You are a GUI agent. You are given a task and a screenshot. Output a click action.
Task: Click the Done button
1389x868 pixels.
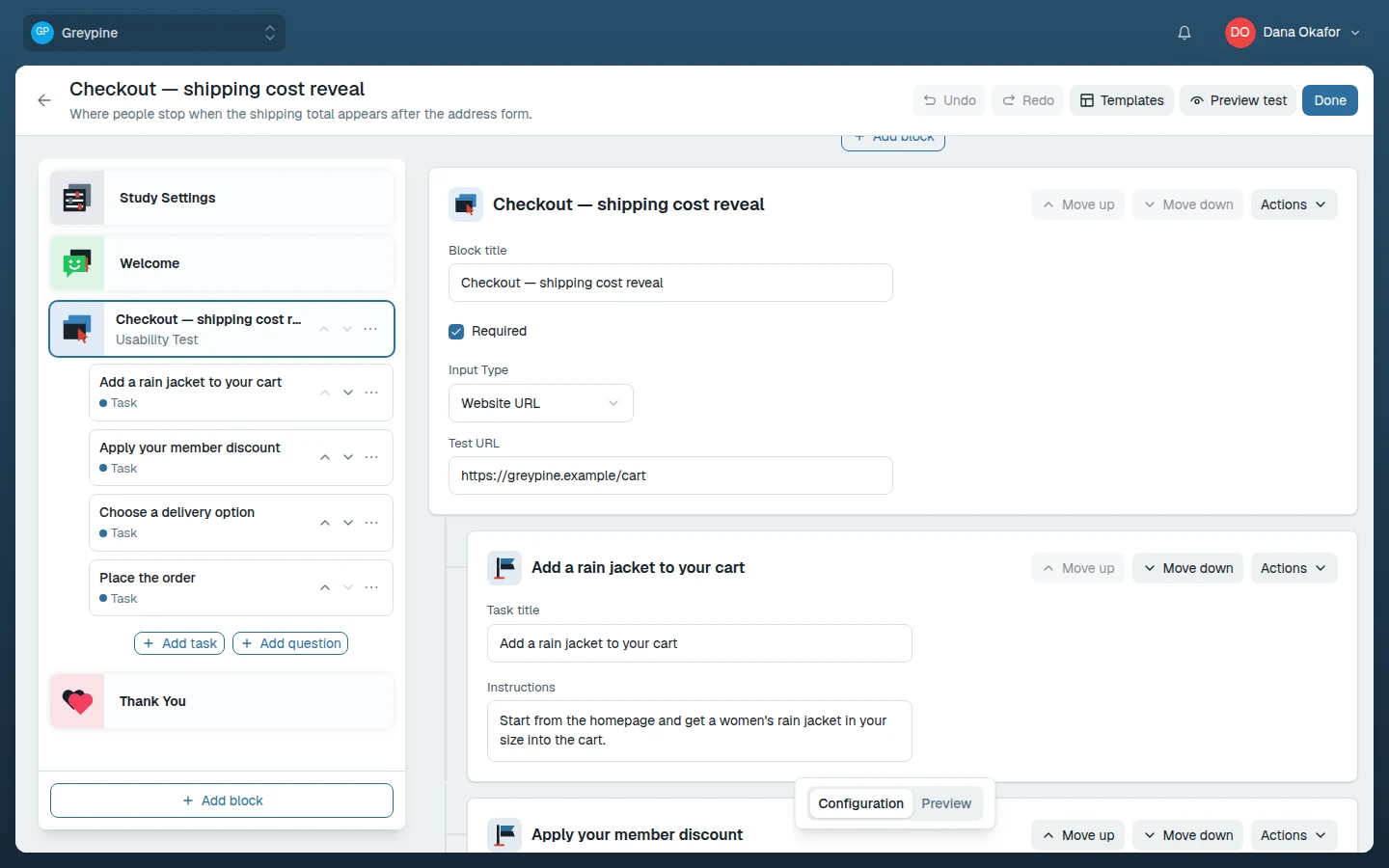(1330, 100)
